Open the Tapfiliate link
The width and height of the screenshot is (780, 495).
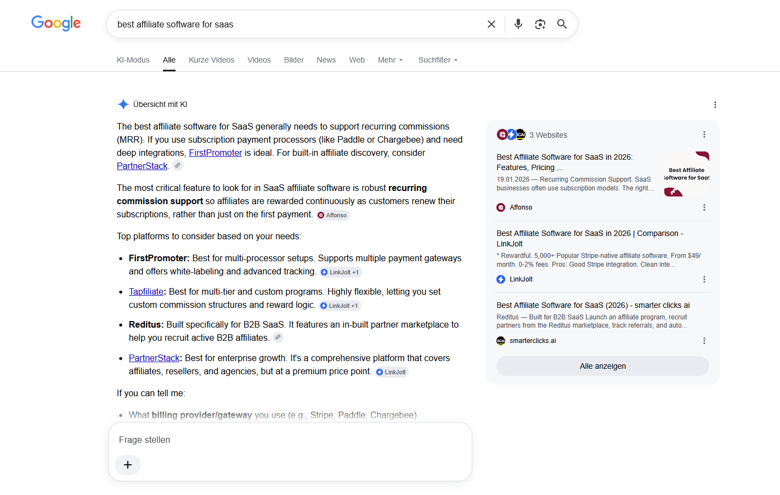coord(146,292)
